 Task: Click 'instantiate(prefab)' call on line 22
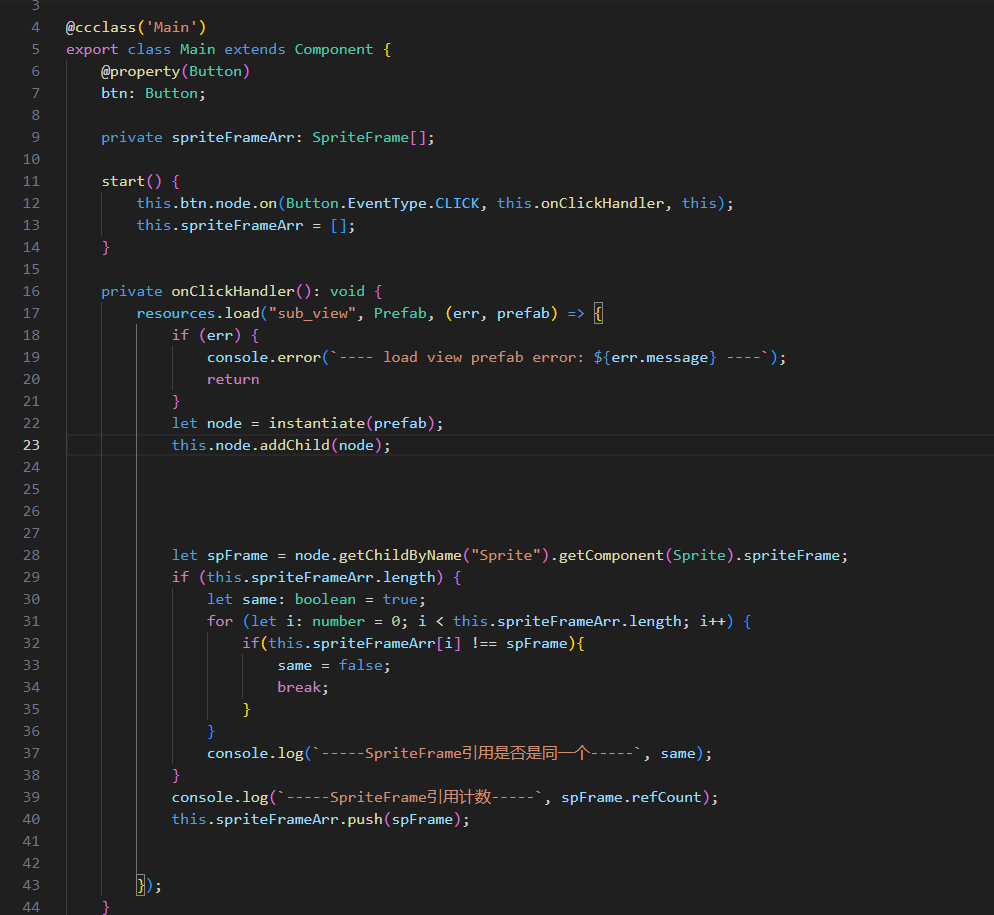click(351, 423)
